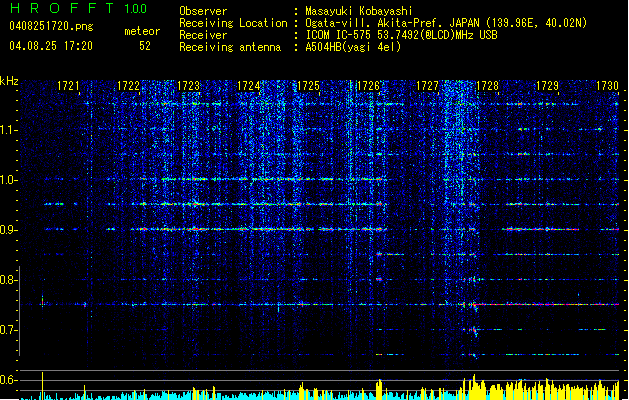
Task: Click frequency axis label 0.8
Action: pos(9,280)
